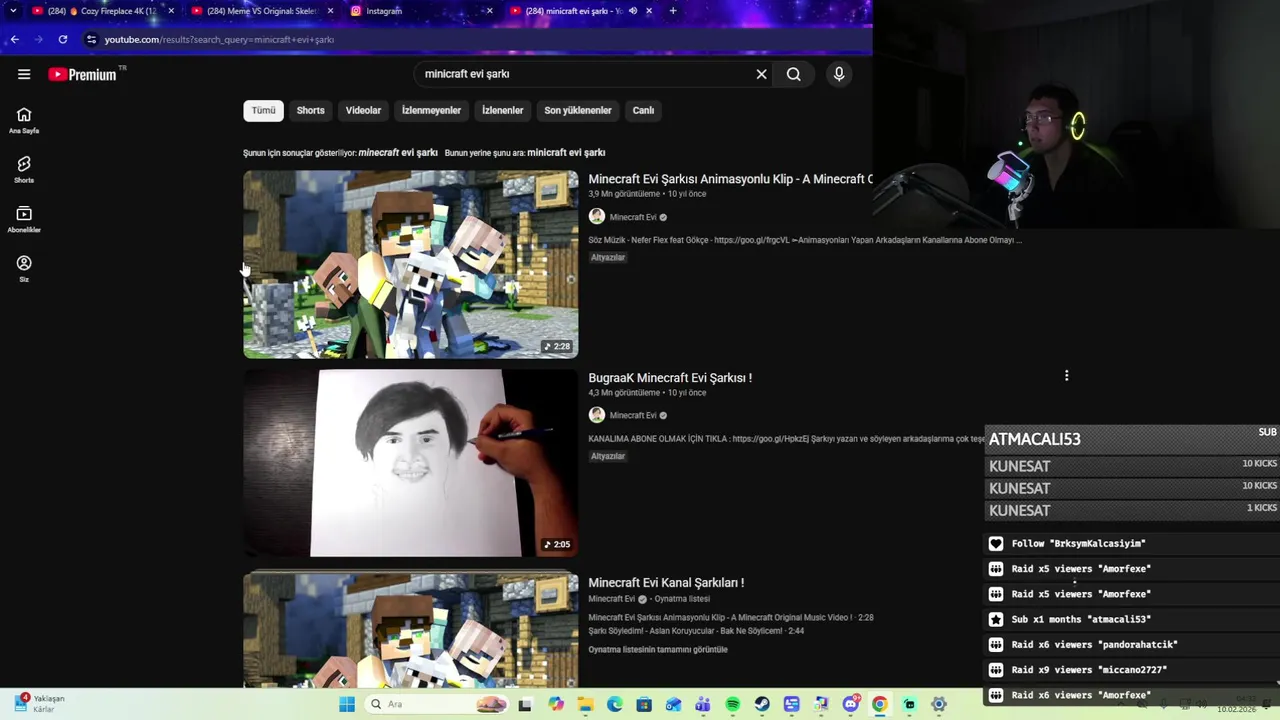Screen dimensions: 1280x720
Task: Click Altyazılar badge under BugraaK video
Action: click(608, 456)
